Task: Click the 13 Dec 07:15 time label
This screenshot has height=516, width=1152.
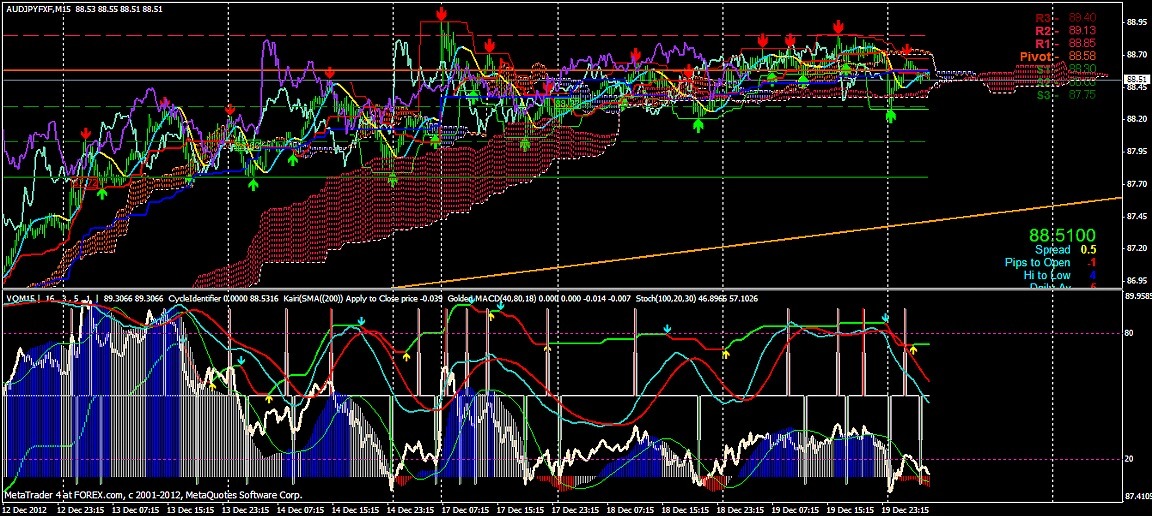Action: point(137,509)
